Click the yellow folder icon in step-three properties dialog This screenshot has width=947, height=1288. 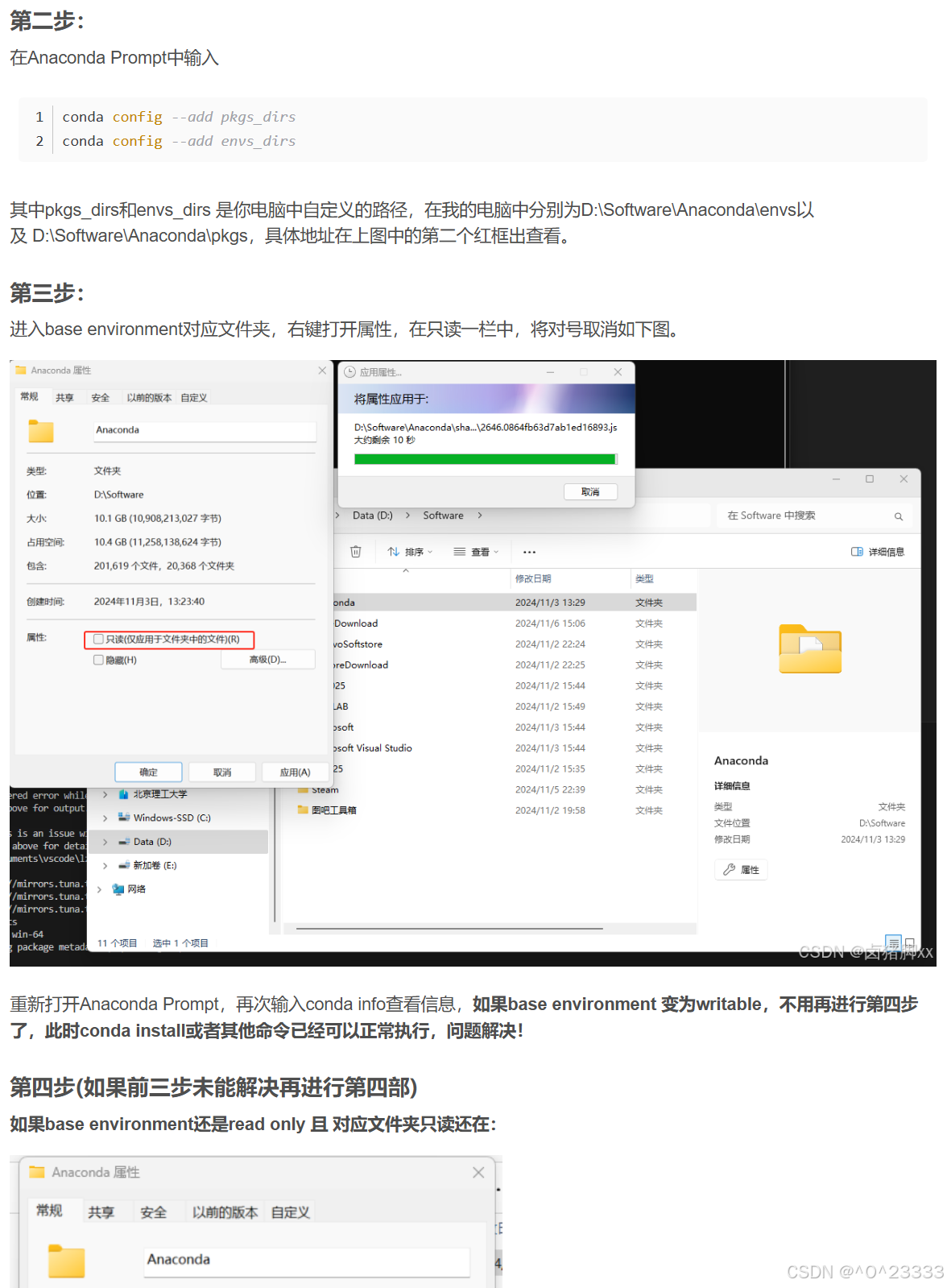pyautogui.click(x=41, y=431)
